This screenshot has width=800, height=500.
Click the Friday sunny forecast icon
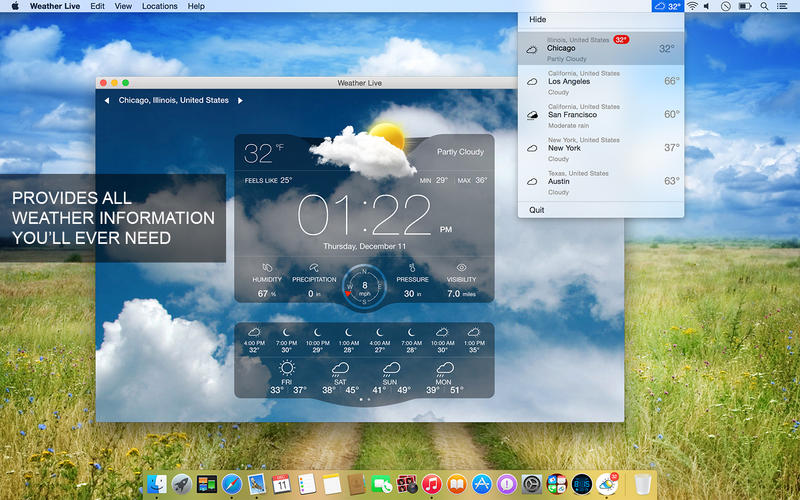click(x=287, y=369)
